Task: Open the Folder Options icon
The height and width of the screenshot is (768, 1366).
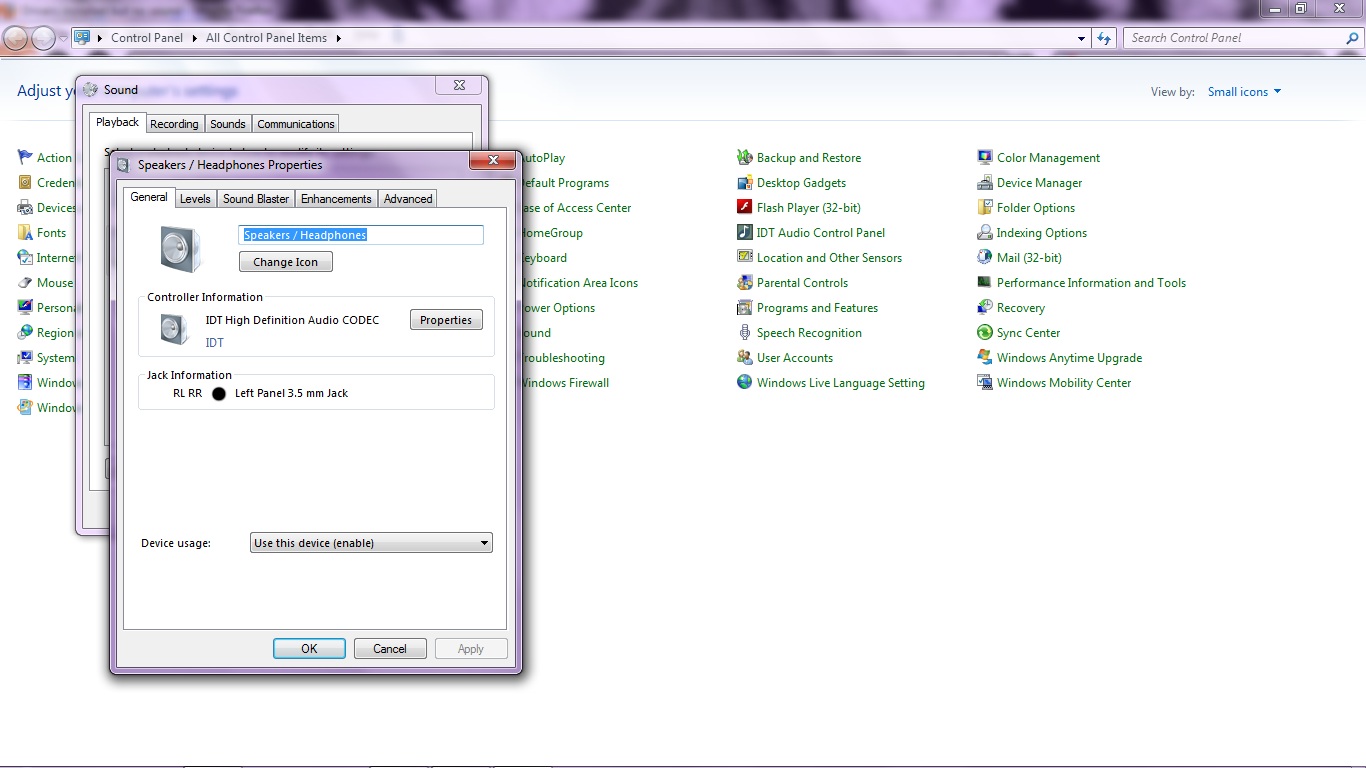Action: pos(984,208)
